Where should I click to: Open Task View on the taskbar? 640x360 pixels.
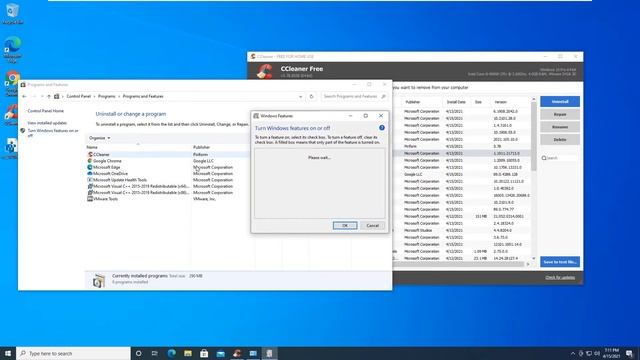pos(155,353)
